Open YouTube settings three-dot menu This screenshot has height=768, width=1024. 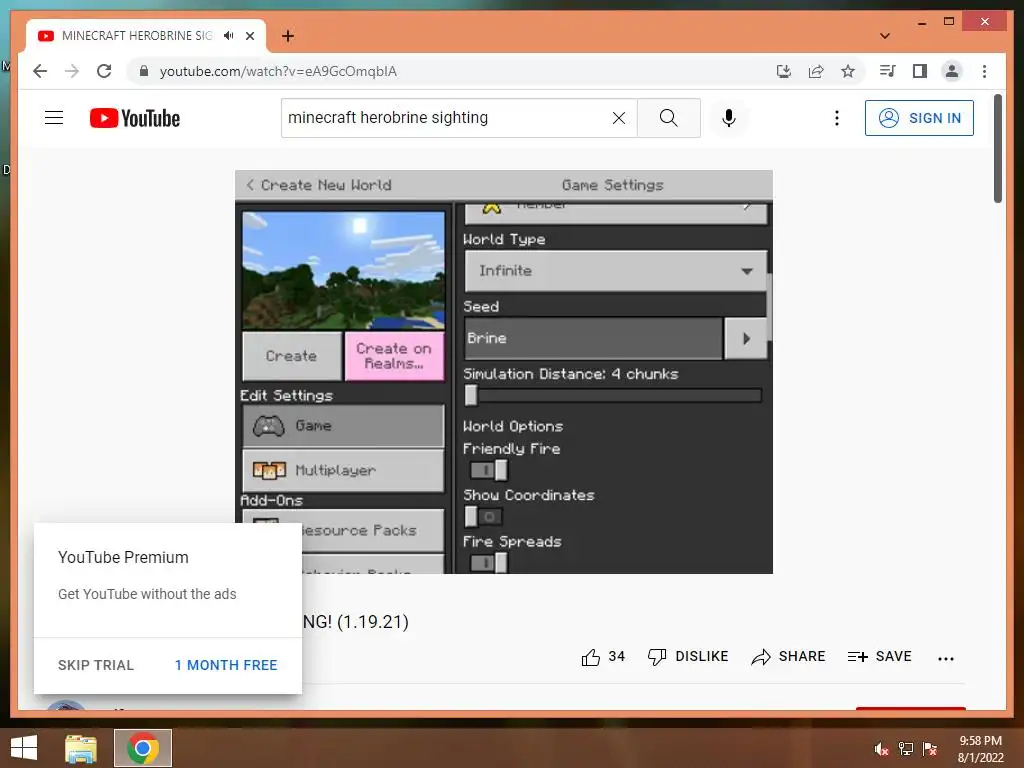[837, 118]
